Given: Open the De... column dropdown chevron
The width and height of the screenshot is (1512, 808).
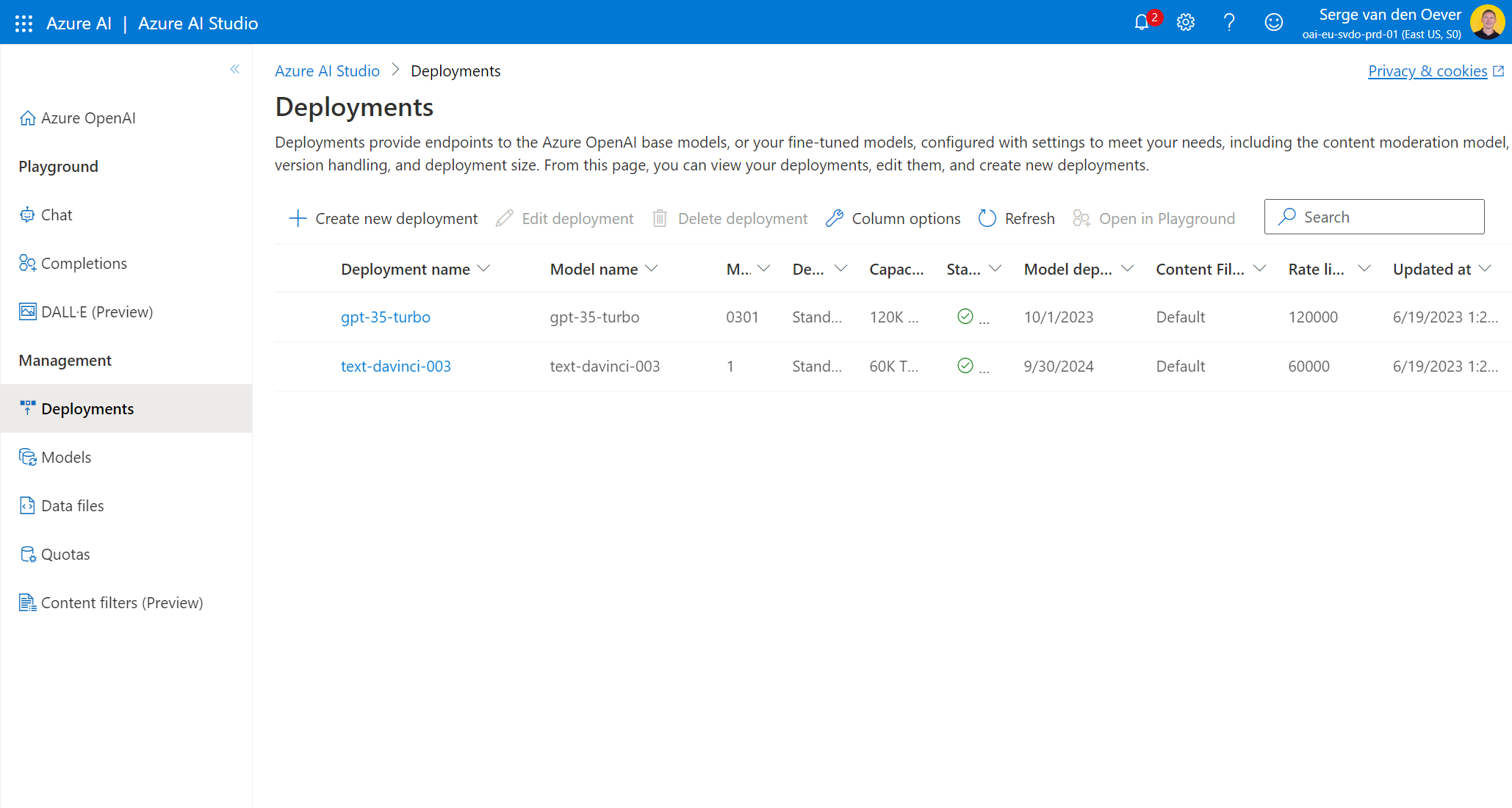Looking at the screenshot, I should click(x=841, y=269).
